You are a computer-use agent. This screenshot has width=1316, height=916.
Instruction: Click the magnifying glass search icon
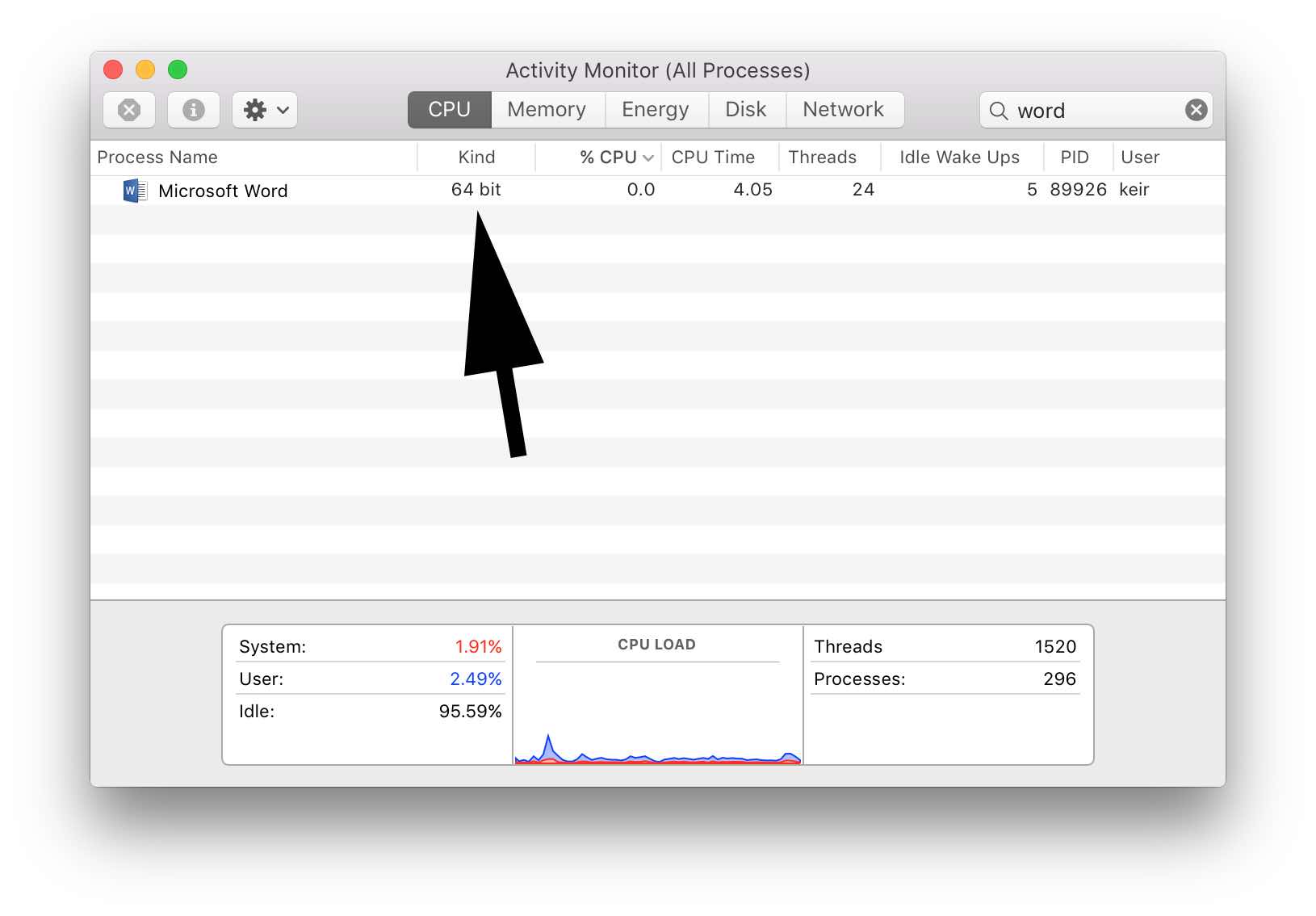pos(999,111)
